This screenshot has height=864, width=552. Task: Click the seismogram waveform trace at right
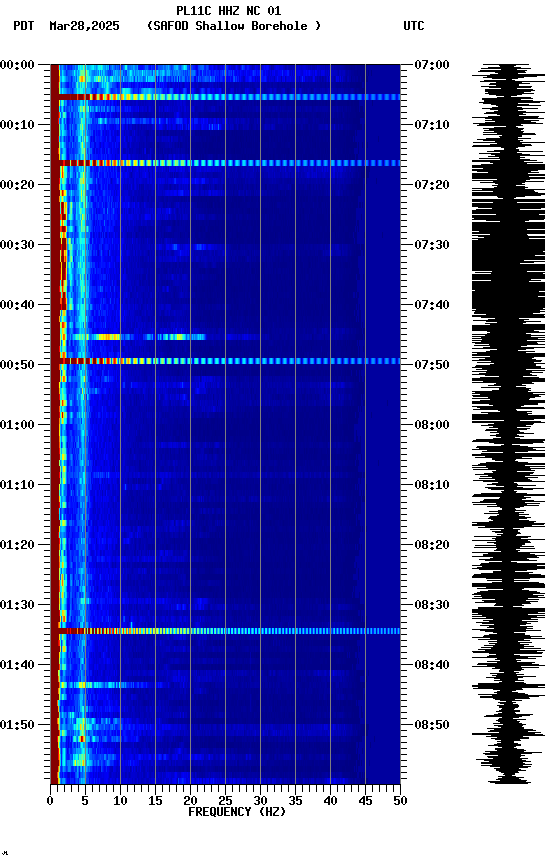tap(508, 424)
